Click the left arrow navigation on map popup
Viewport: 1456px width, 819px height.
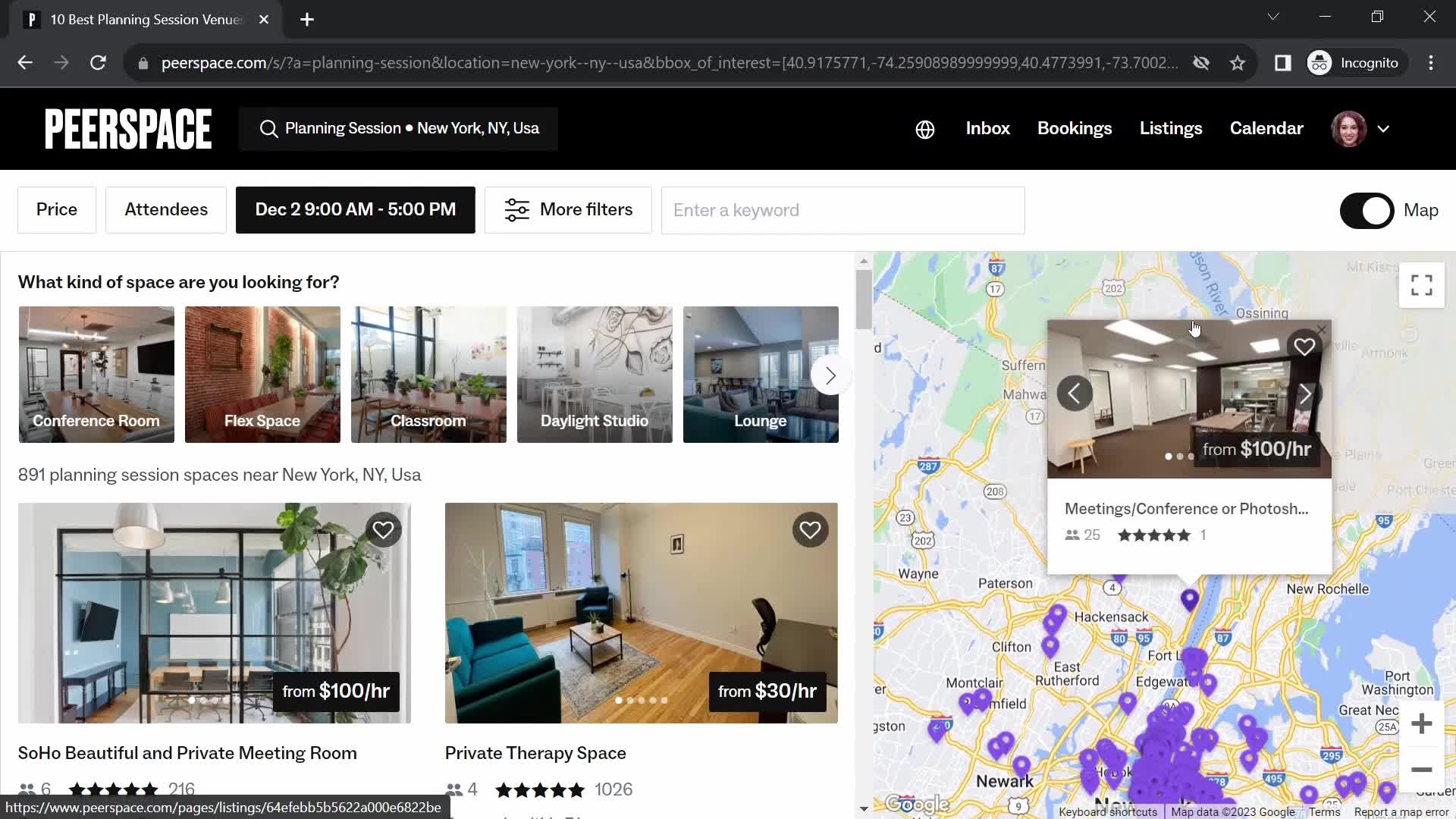tap(1074, 394)
